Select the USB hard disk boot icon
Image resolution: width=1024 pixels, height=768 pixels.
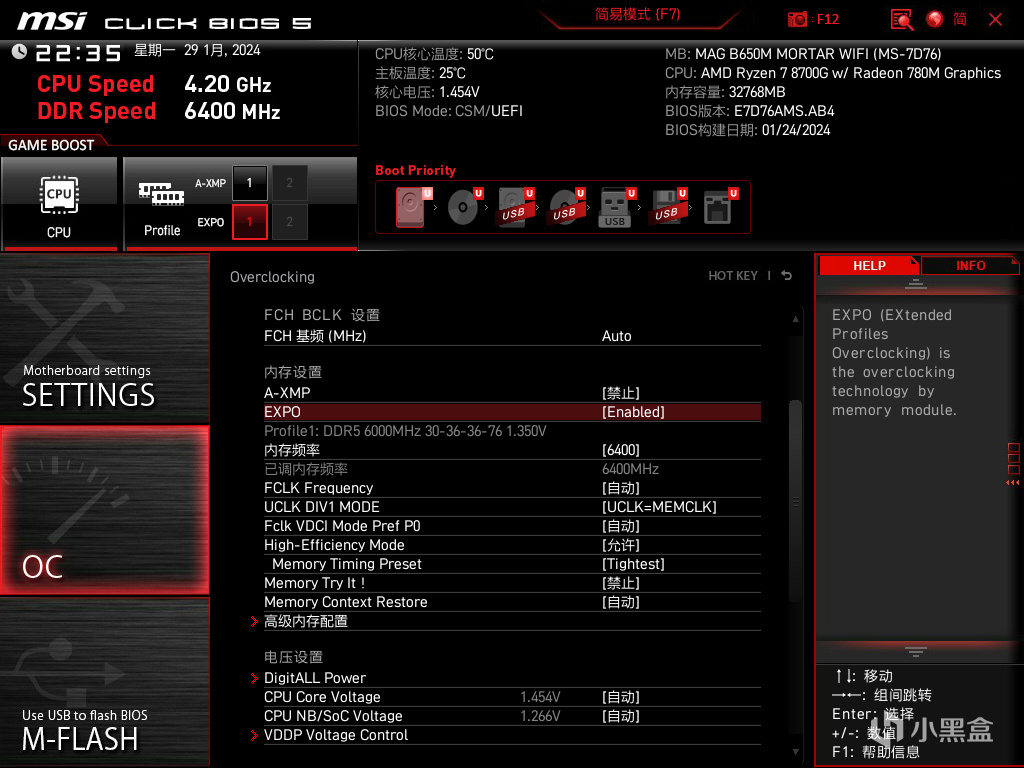pyautogui.click(x=515, y=207)
